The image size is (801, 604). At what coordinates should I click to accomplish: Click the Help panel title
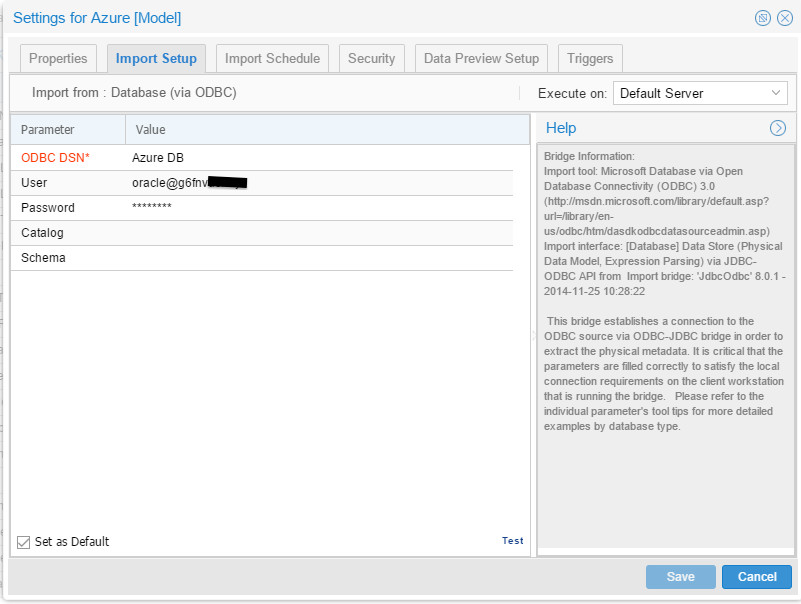click(561, 128)
